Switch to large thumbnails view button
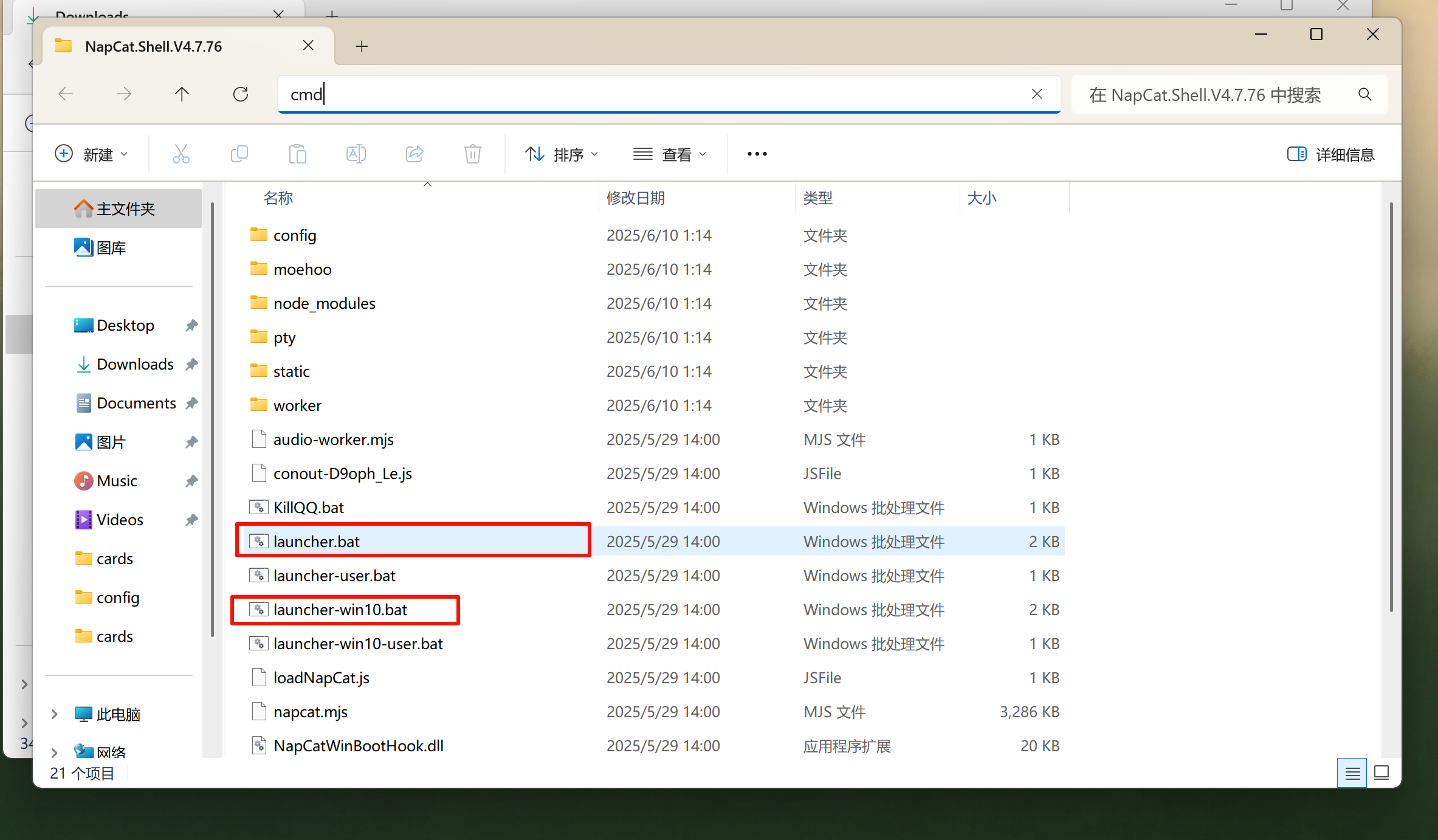 point(1381,773)
